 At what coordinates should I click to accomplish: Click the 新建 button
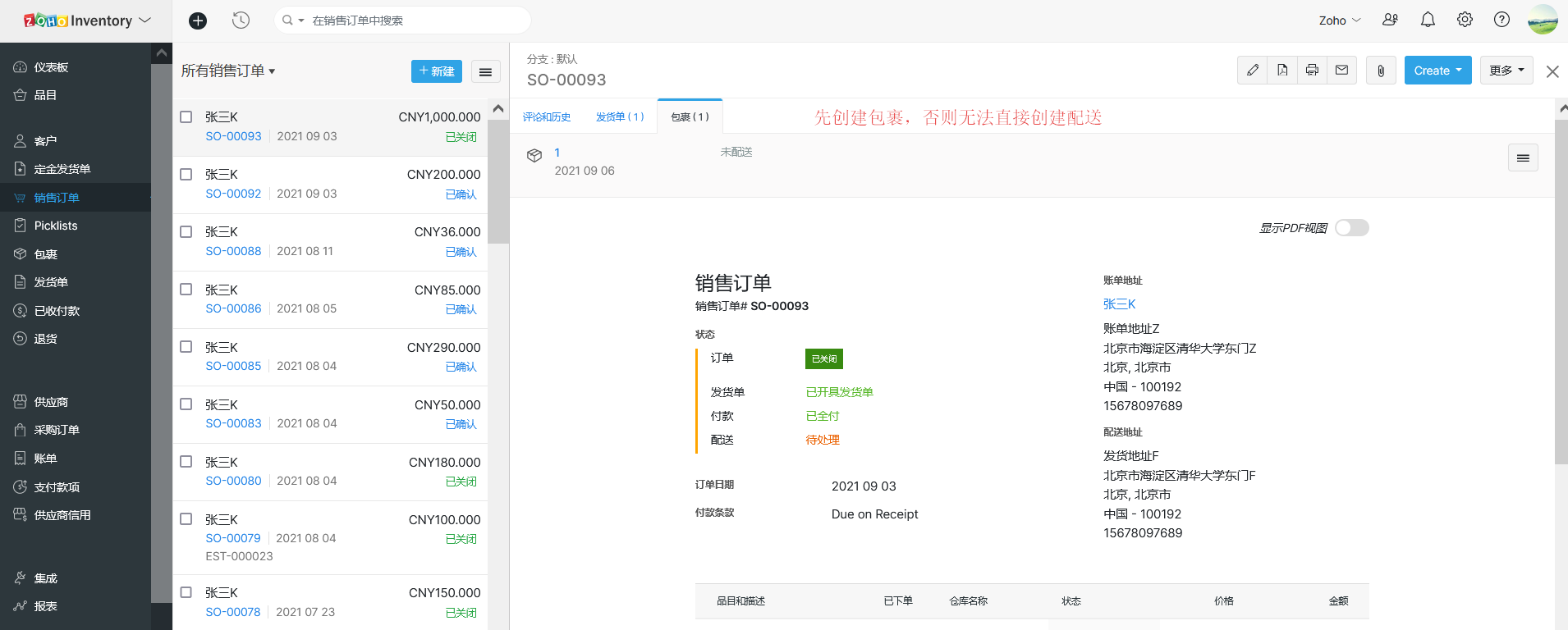[436, 71]
